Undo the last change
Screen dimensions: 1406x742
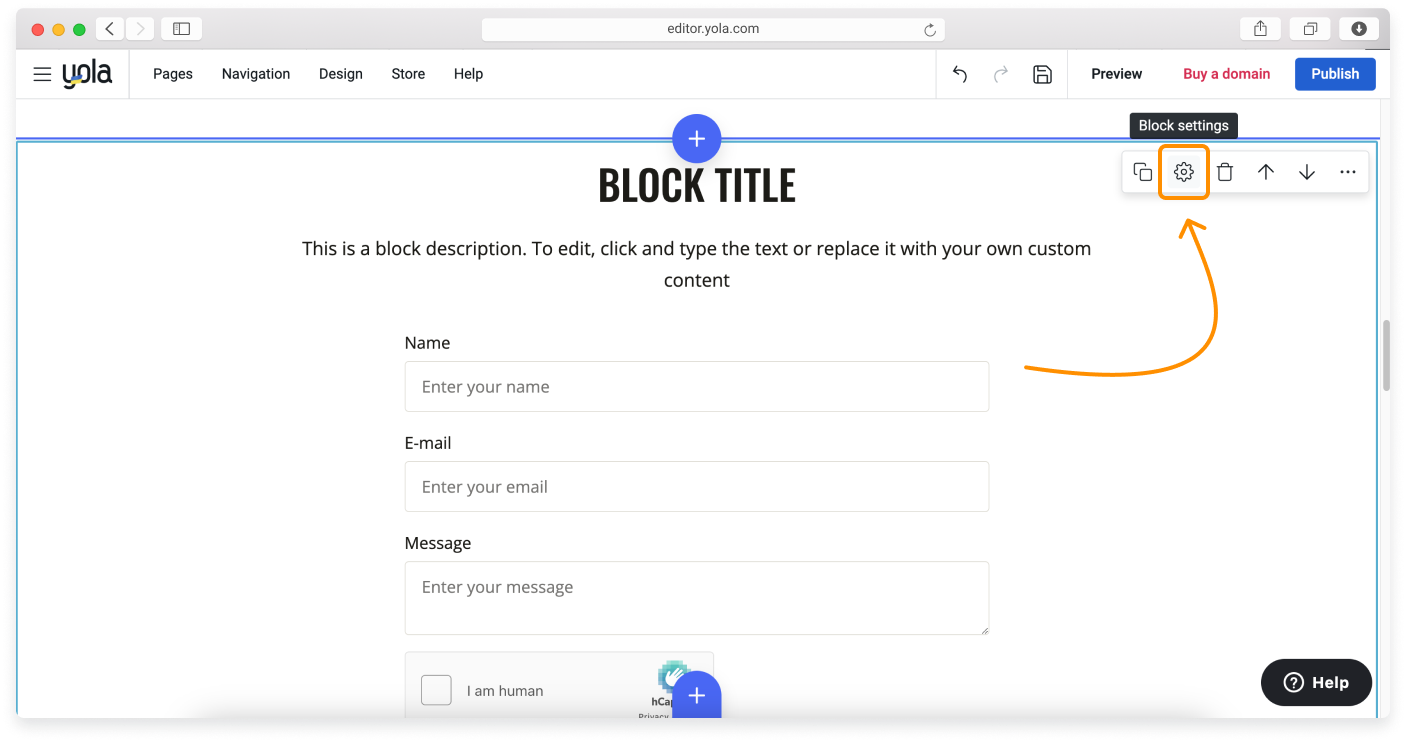959,74
